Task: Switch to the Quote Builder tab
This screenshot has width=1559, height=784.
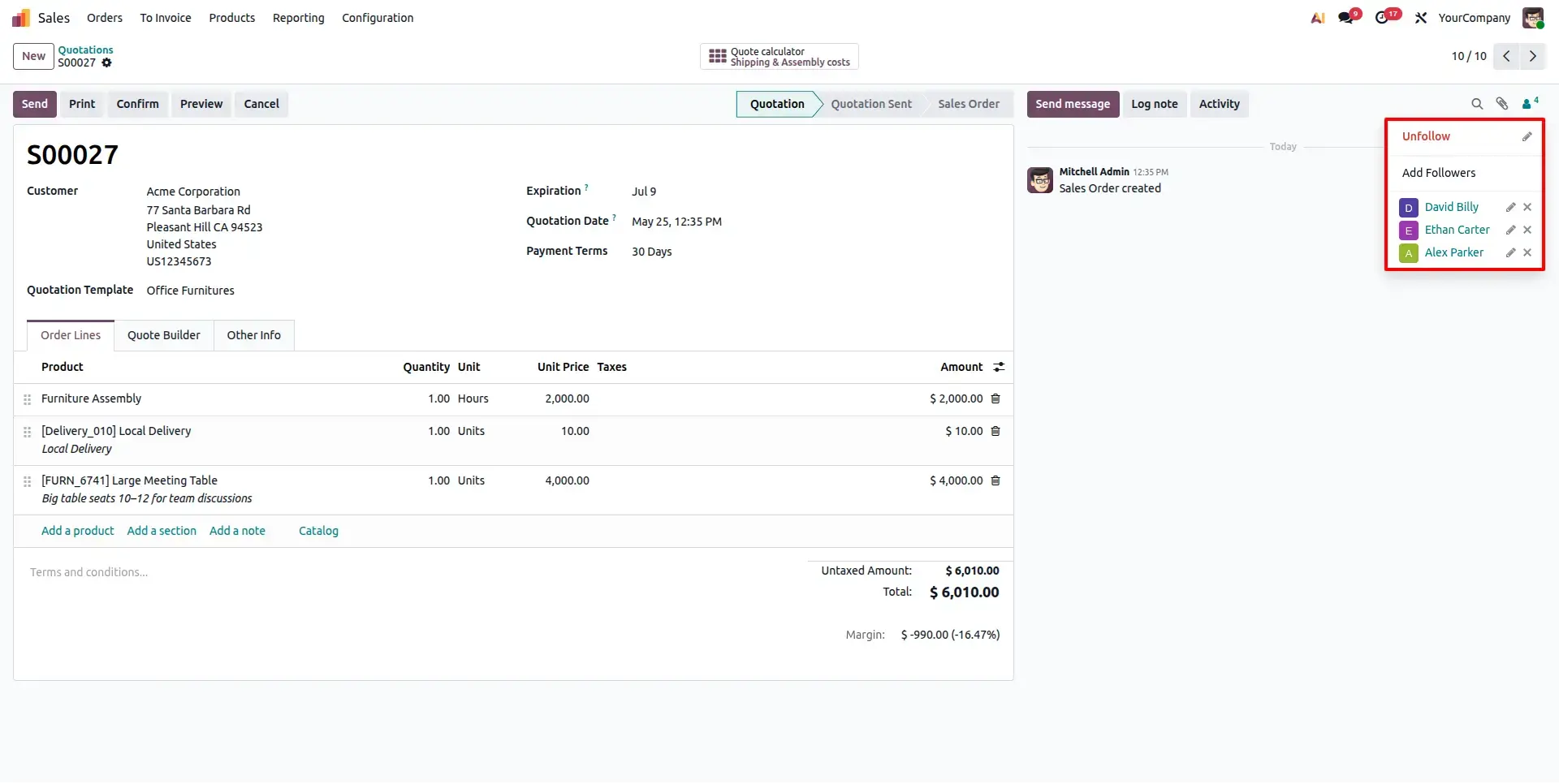Action: coord(164,335)
